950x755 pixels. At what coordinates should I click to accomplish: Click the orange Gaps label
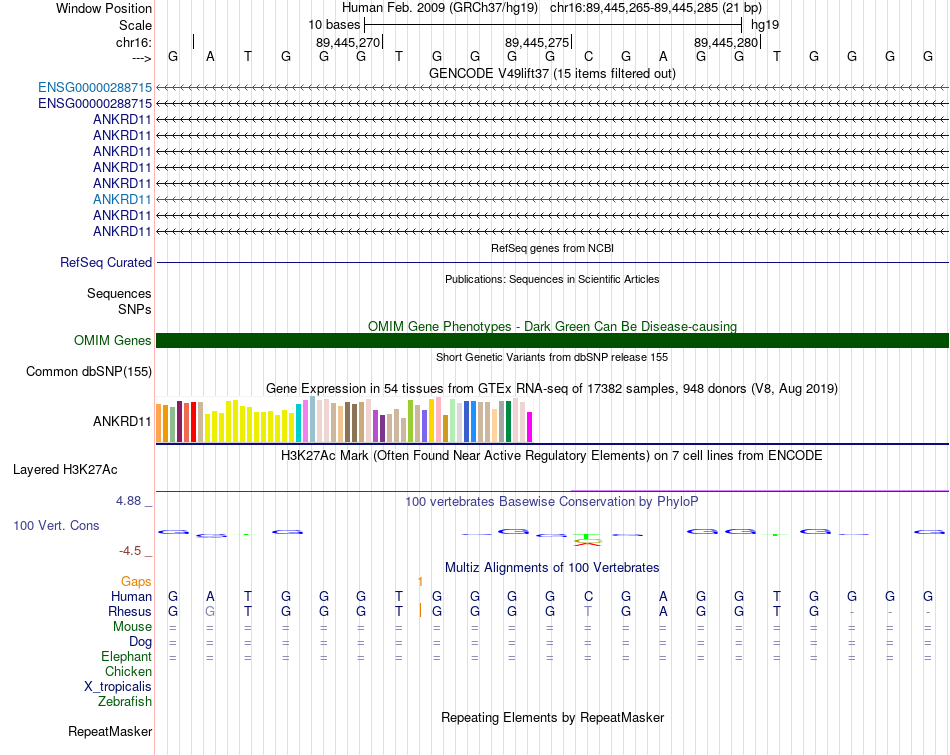coord(136,582)
